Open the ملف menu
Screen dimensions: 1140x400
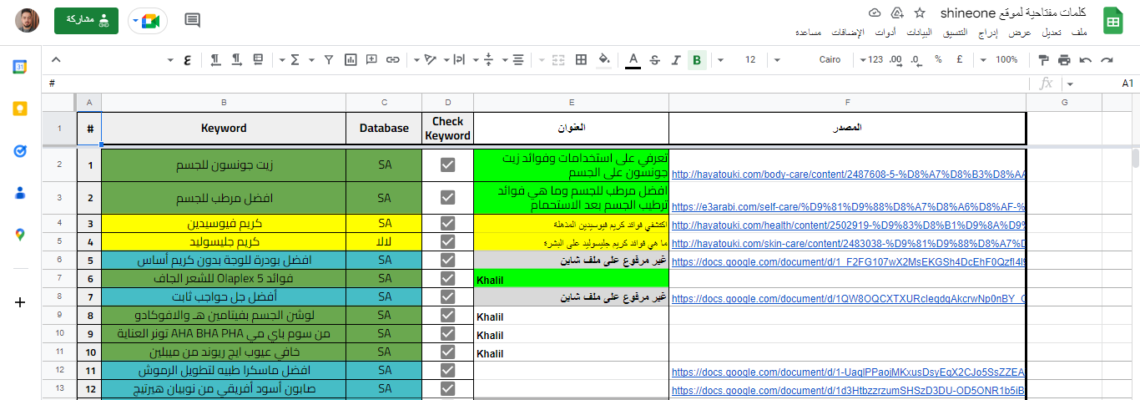coord(1080,33)
